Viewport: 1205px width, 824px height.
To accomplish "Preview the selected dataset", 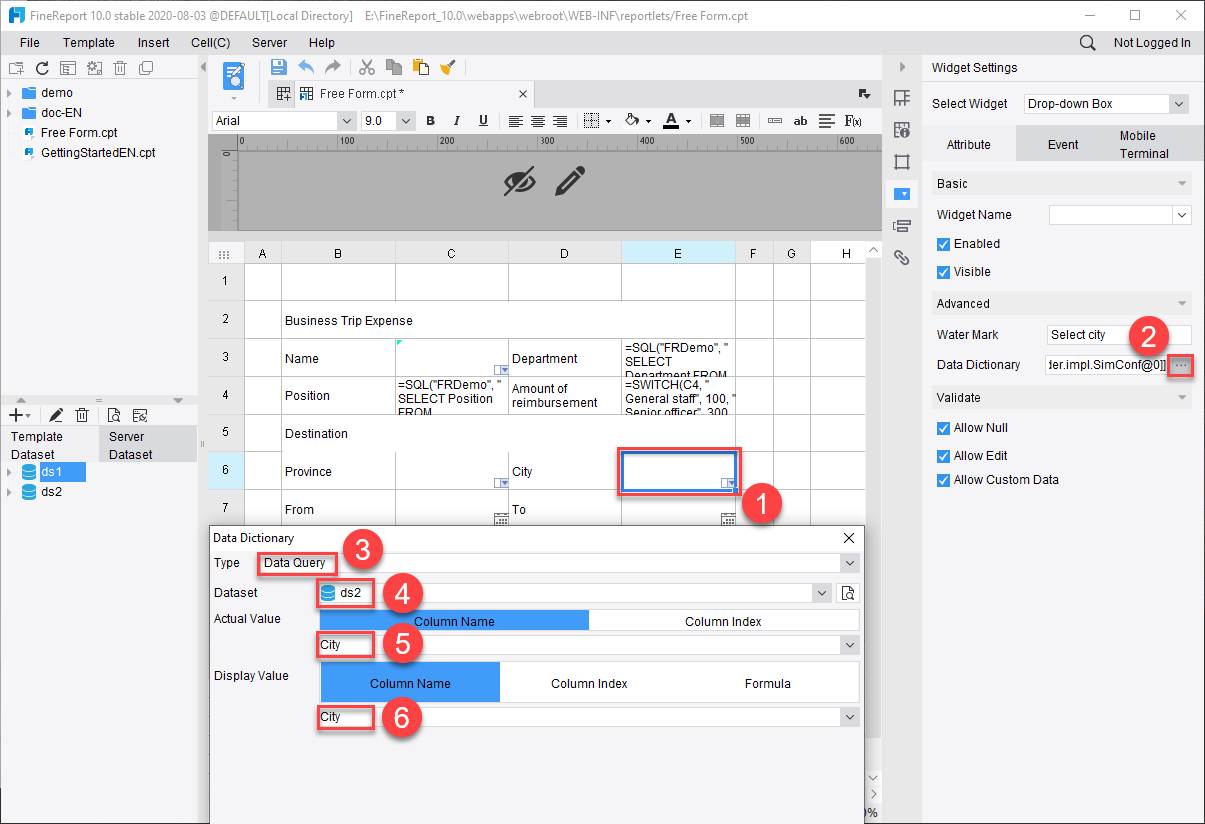I will (x=114, y=415).
